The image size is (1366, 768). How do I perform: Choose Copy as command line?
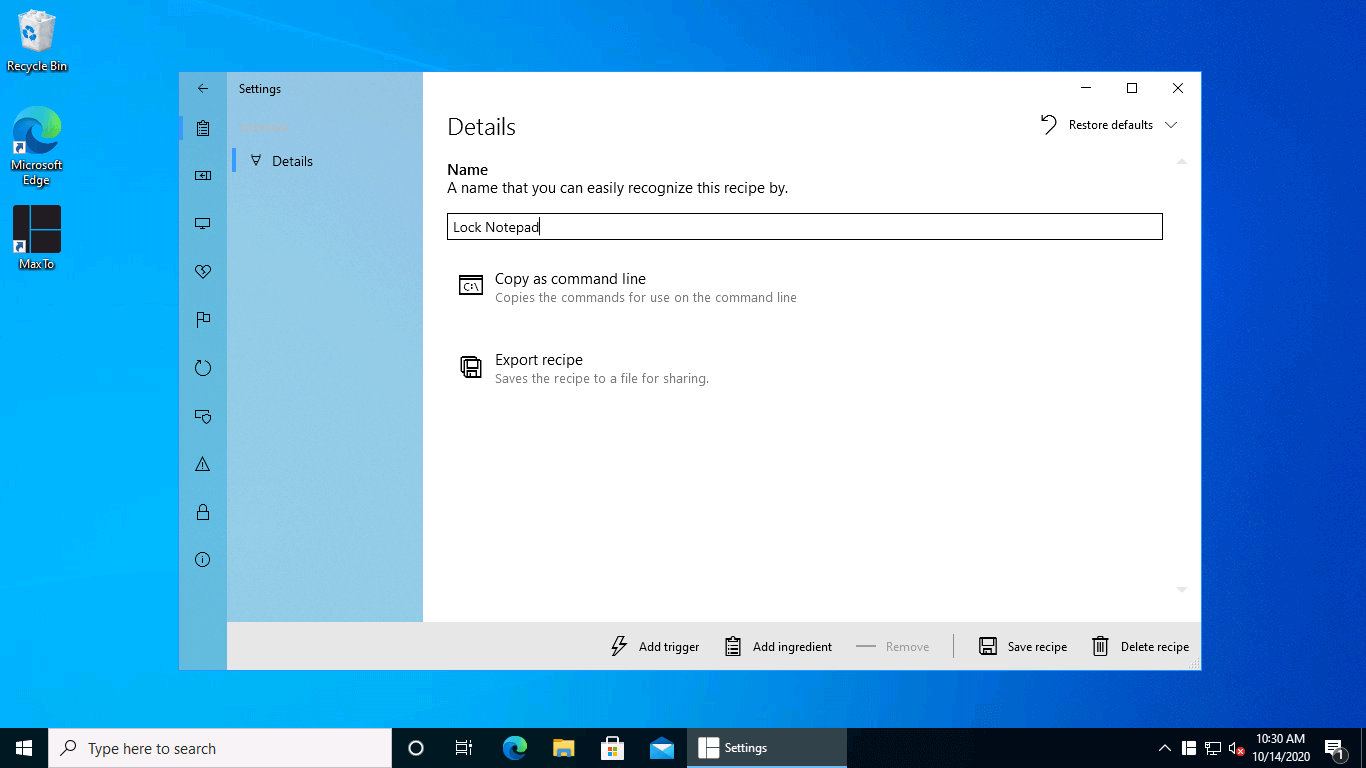(x=570, y=286)
